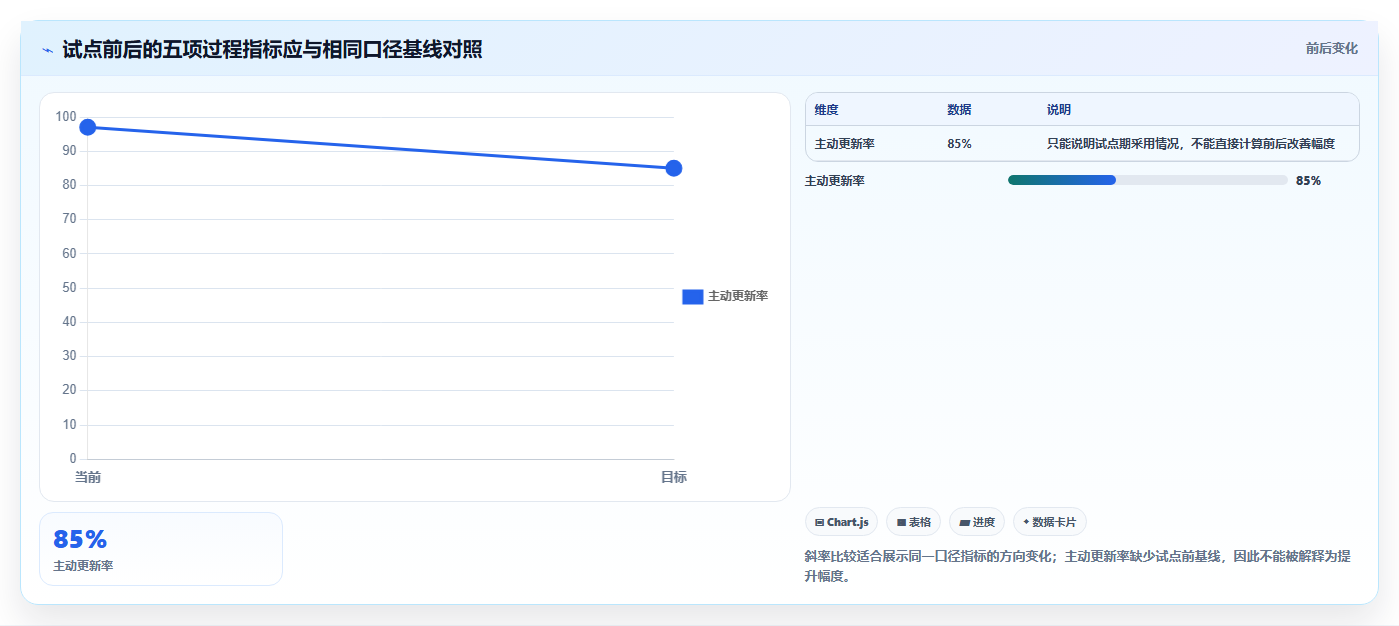Image resolution: width=1399 pixels, height=626 pixels.
Task: Click the Chart.js tag chip
Action: [x=841, y=522]
